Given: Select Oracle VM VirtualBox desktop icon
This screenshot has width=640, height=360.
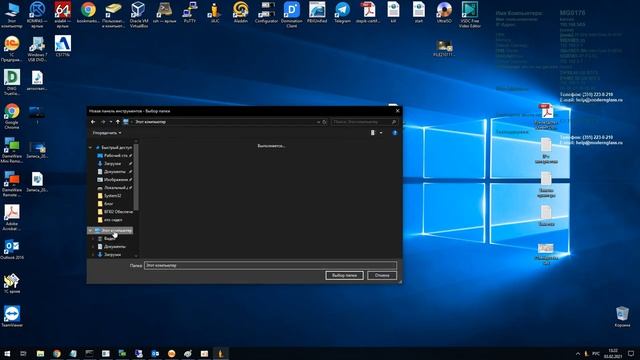Looking at the screenshot, I should click(x=139, y=14).
